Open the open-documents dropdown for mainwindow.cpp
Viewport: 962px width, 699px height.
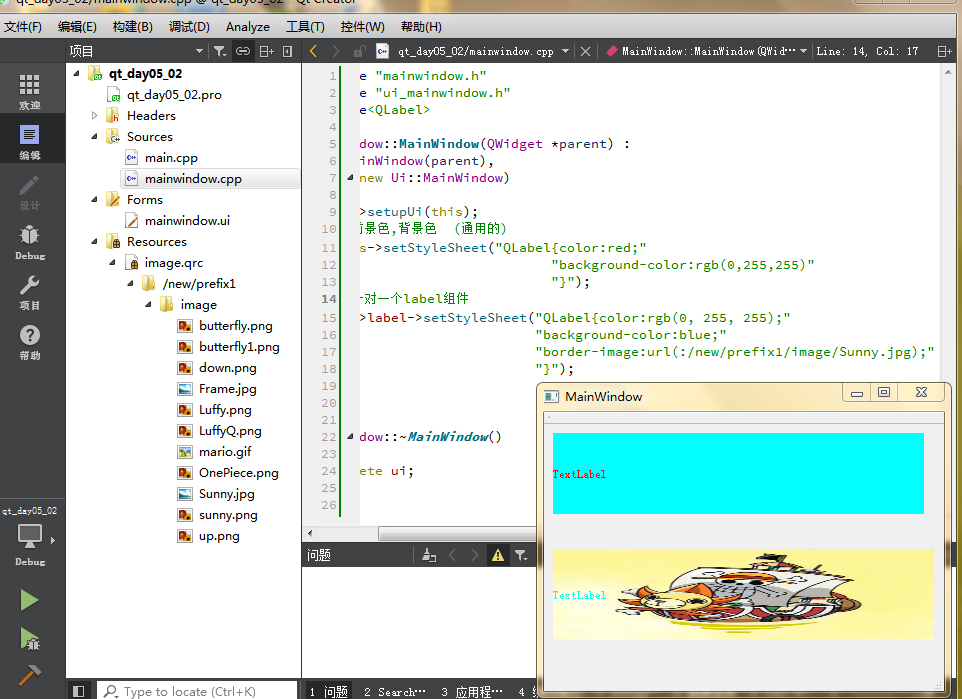pos(565,52)
